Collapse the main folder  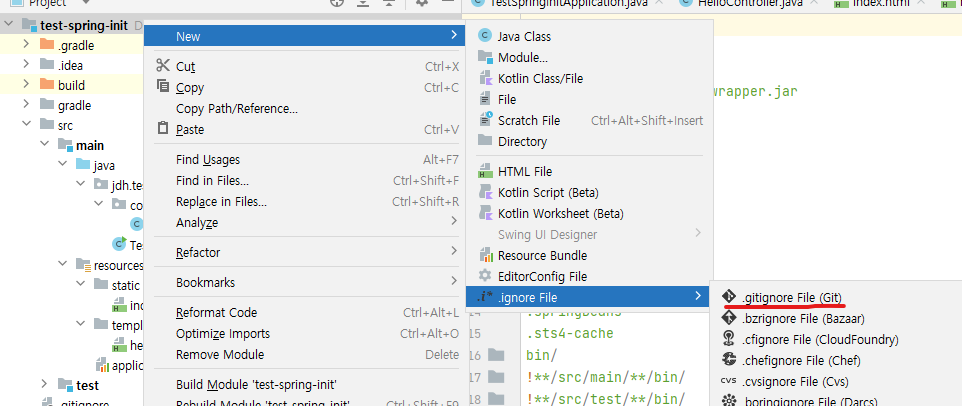coord(44,145)
